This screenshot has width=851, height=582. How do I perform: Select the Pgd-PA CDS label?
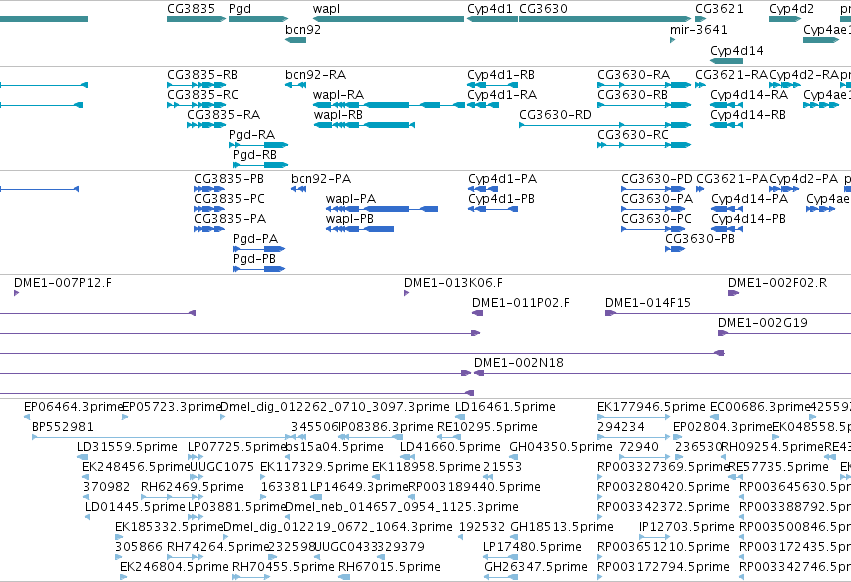[255, 239]
